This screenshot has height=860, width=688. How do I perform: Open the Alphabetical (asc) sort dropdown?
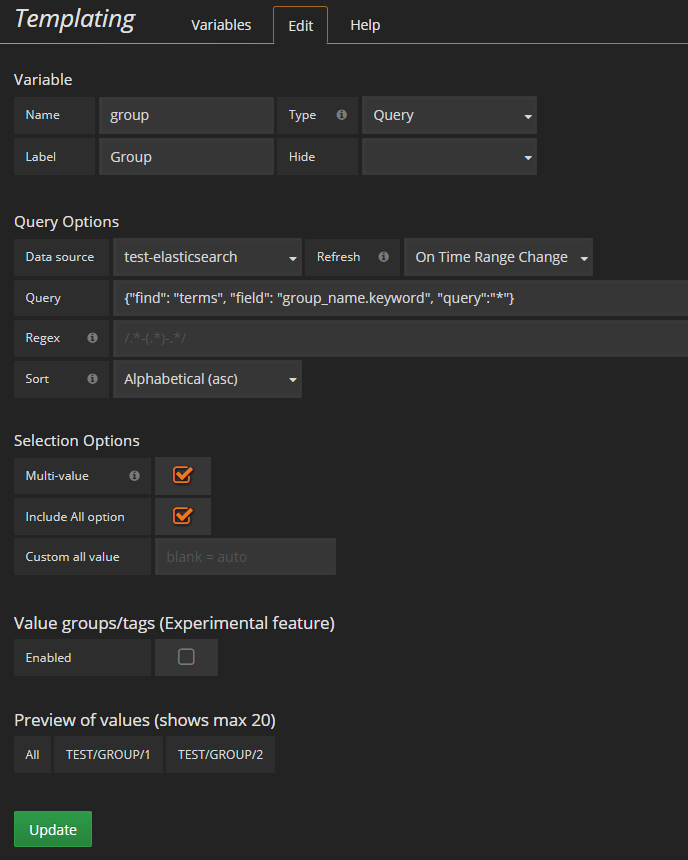tap(207, 379)
